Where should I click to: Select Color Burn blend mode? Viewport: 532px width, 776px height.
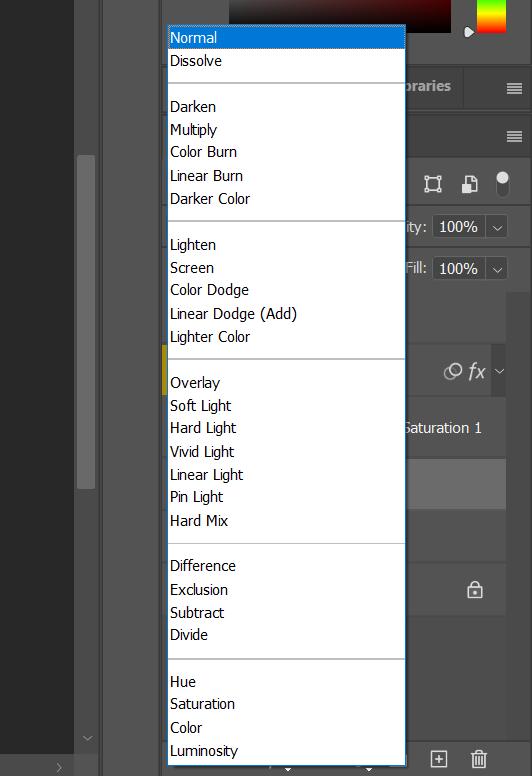pos(287,152)
